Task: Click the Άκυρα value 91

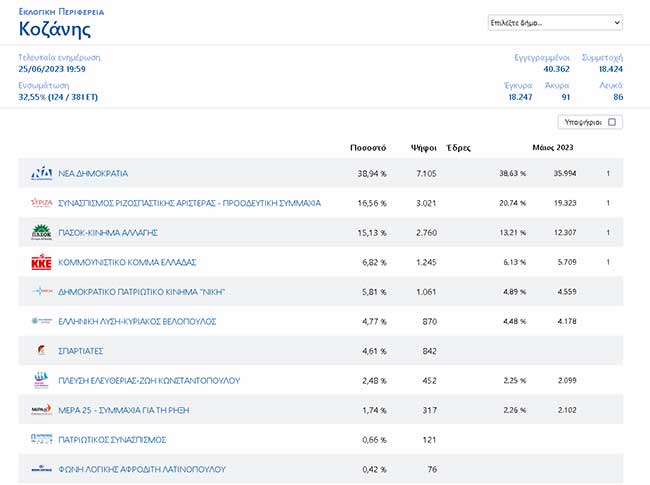Action: [566, 97]
